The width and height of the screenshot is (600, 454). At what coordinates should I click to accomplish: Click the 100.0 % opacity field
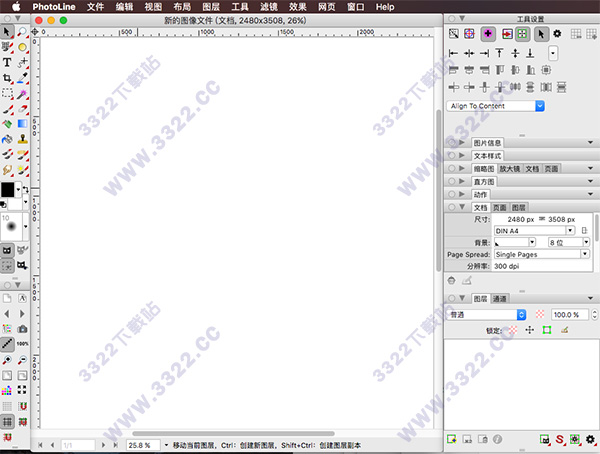(569, 315)
